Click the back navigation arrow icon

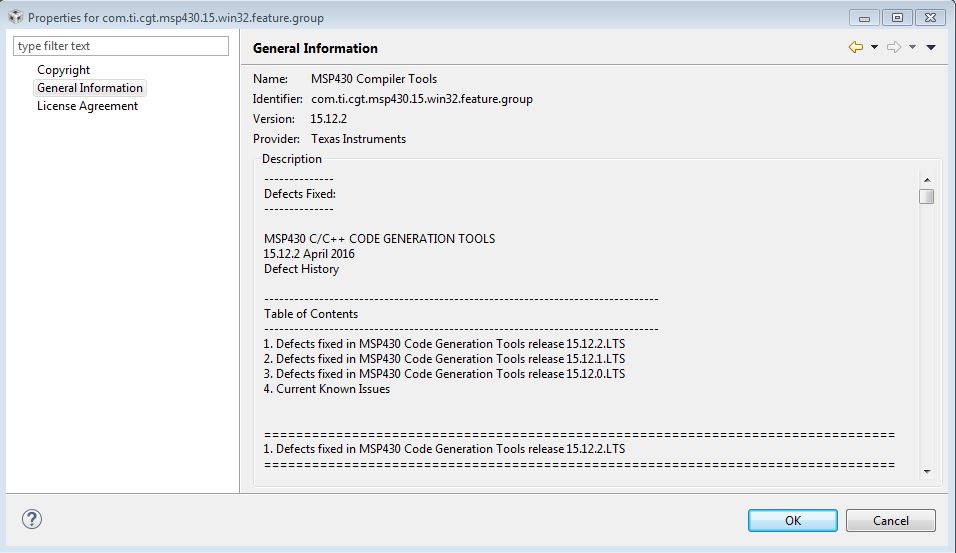tap(855, 47)
